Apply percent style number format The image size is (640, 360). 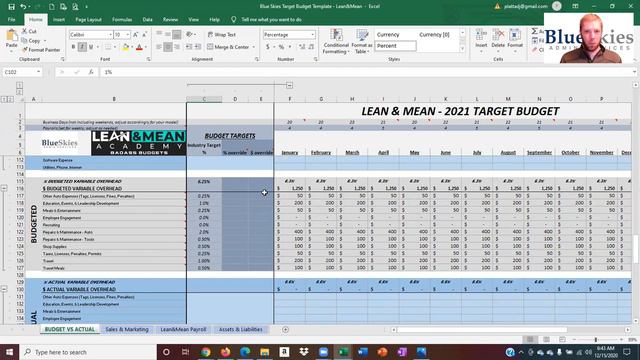tap(281, 47)
